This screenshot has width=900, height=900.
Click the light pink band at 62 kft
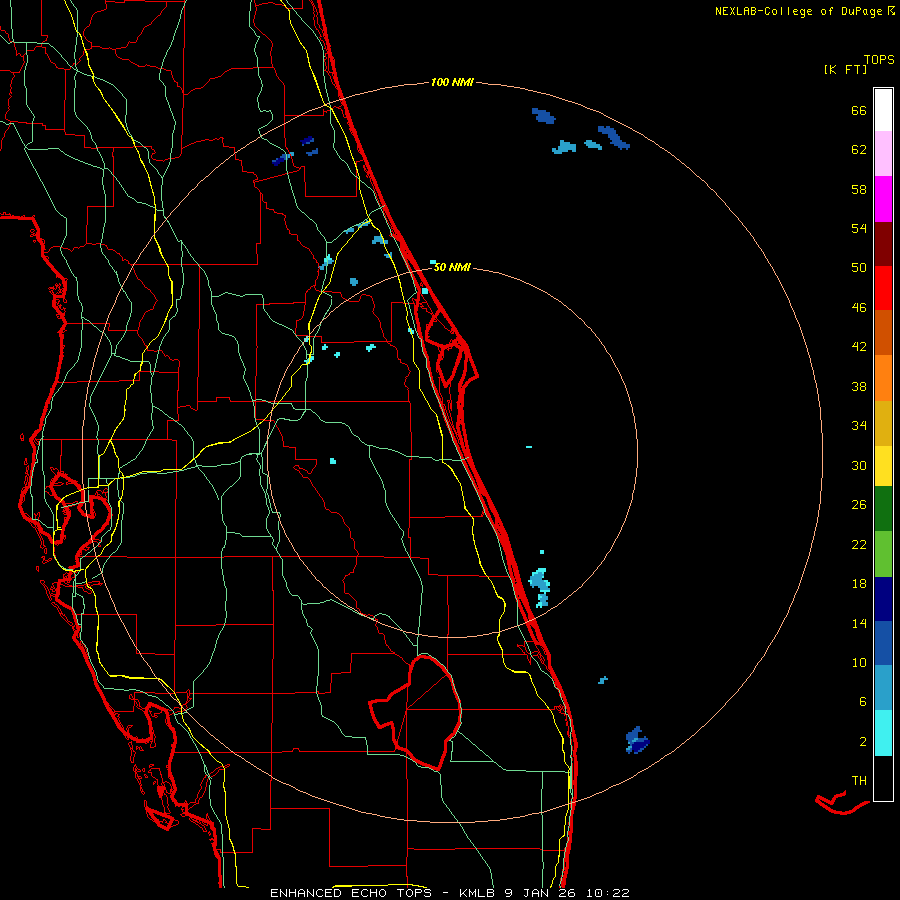pos(883,153)
